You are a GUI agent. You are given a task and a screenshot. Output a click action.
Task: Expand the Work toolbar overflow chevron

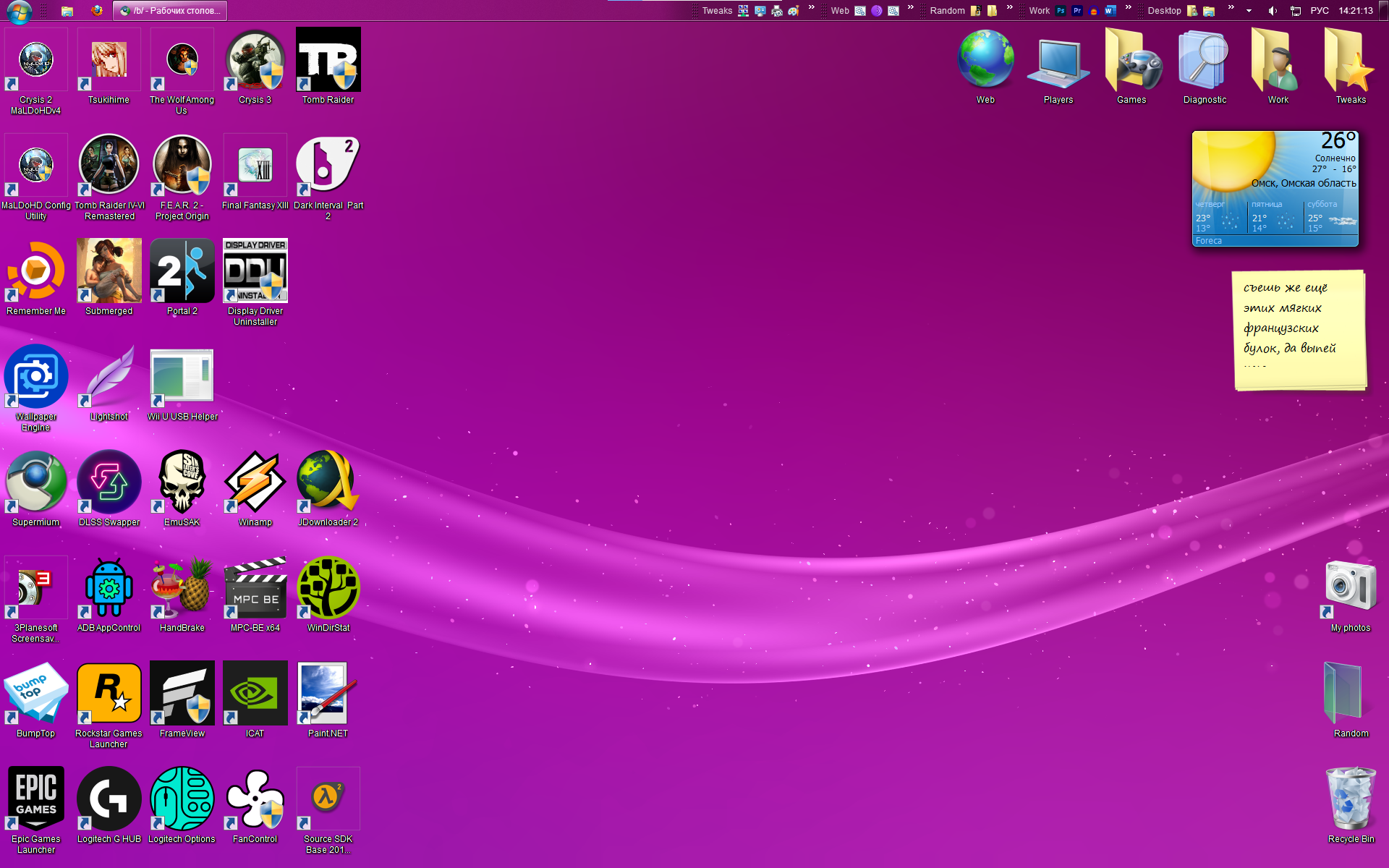(x=1128, y=8)
